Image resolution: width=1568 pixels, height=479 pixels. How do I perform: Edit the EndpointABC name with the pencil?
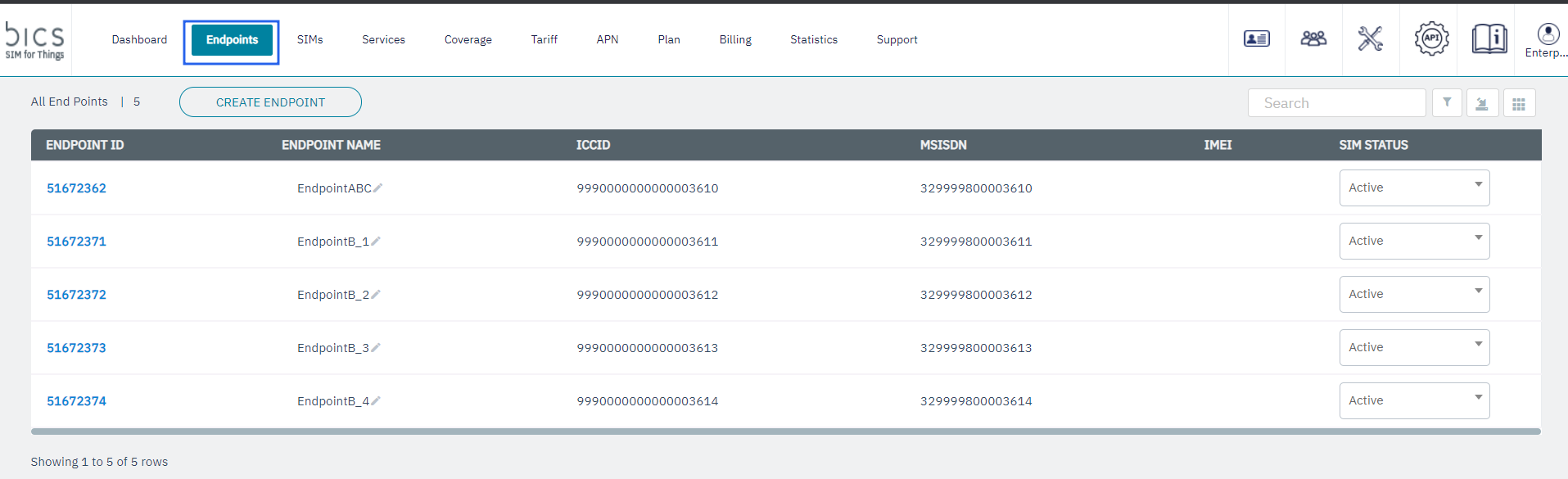377,188
